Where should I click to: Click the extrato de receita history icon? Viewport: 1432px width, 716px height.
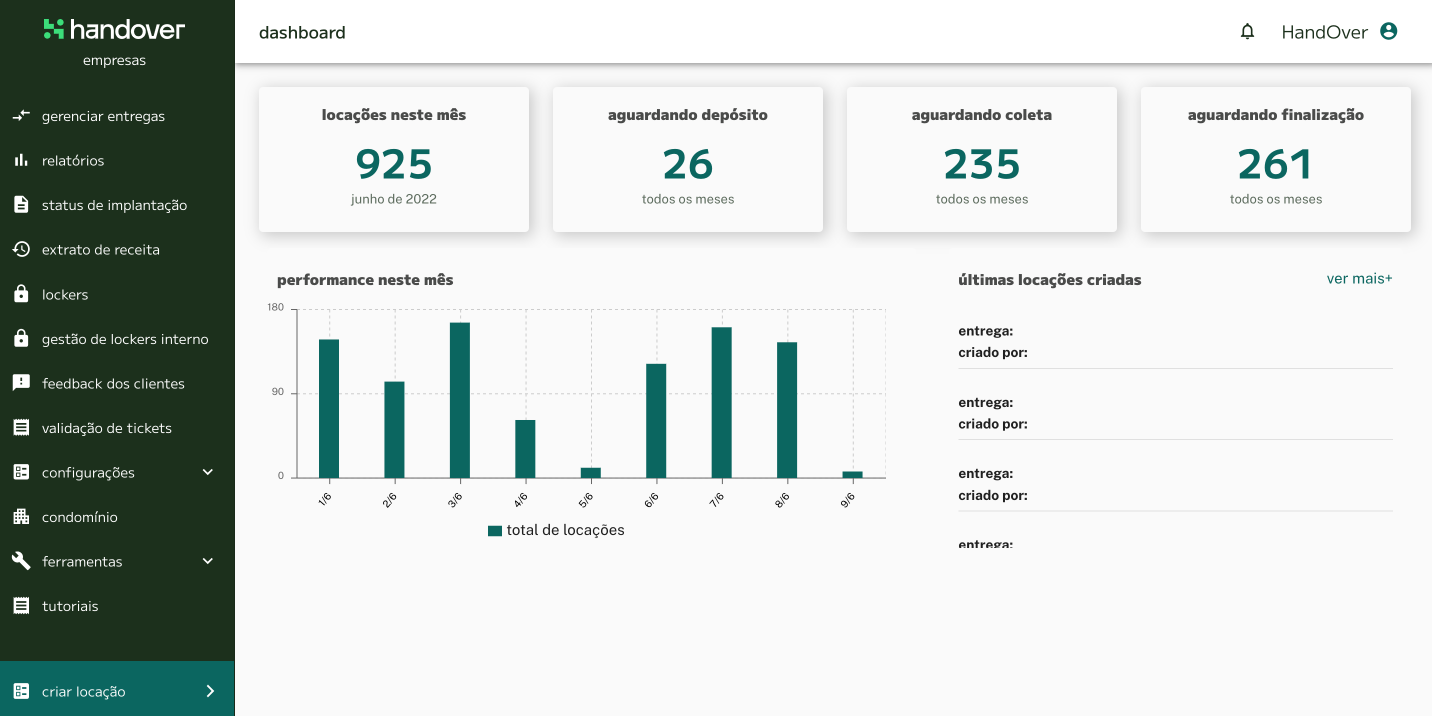pyautogui.click(x=21, y=249)
